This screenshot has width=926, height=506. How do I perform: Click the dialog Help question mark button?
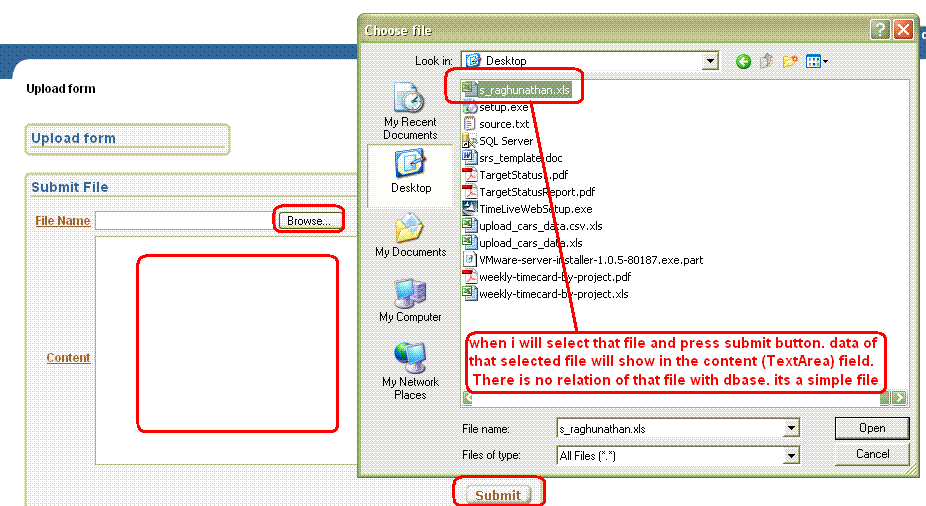tap(880, 30)
